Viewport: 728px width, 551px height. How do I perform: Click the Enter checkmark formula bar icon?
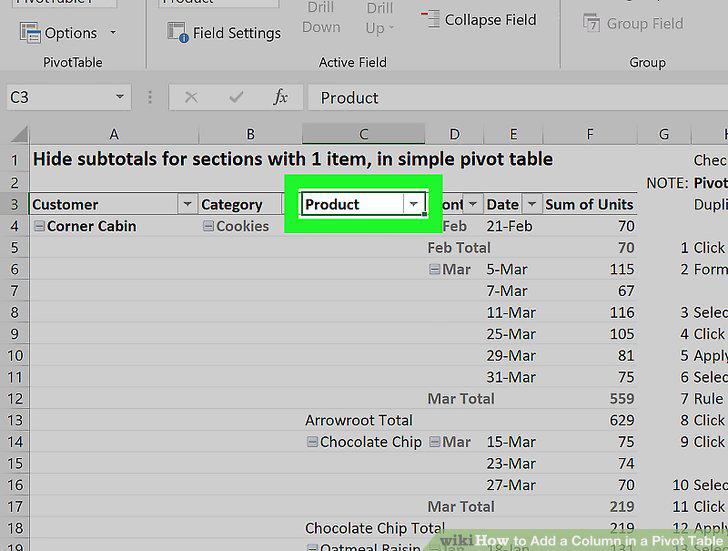(x=236, y=97)
